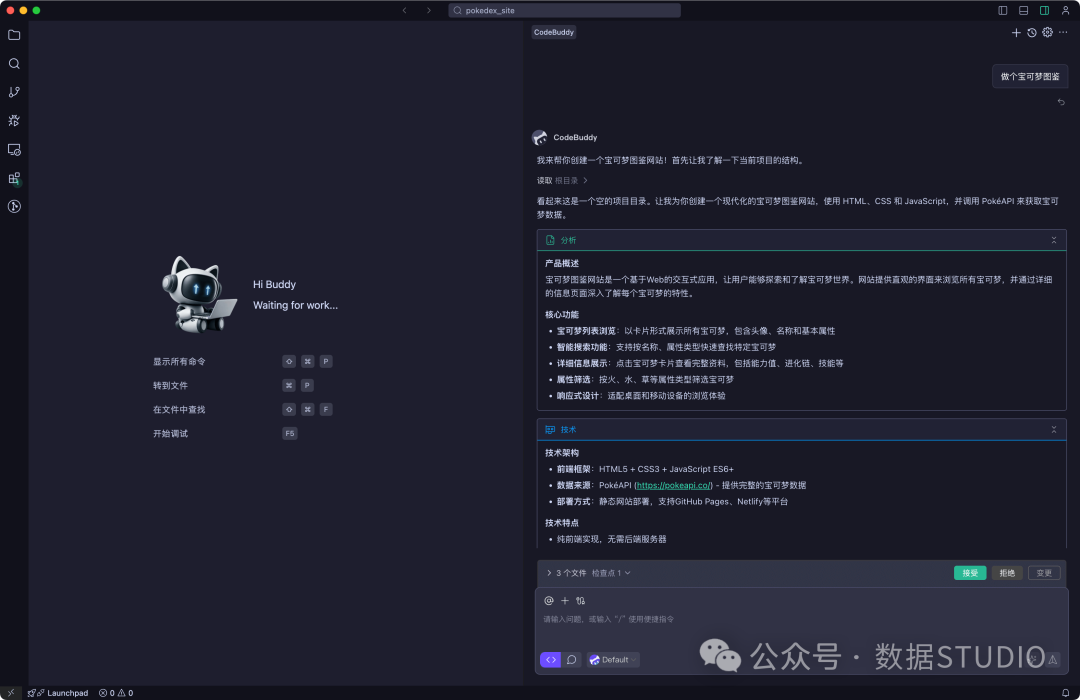Click the plus attachment icon in chat input
This screenshot has height=700, width=1080.
[565, 601]
